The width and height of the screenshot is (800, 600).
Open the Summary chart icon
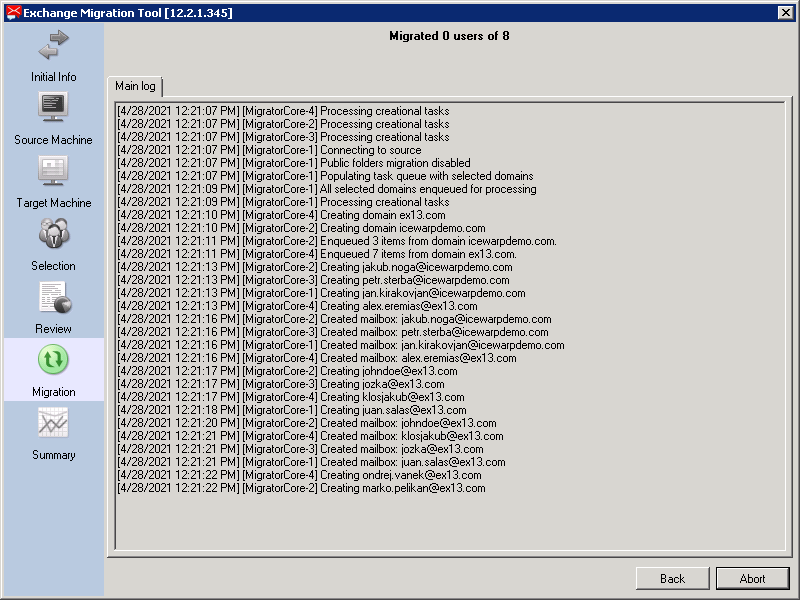tap(53, 422)
